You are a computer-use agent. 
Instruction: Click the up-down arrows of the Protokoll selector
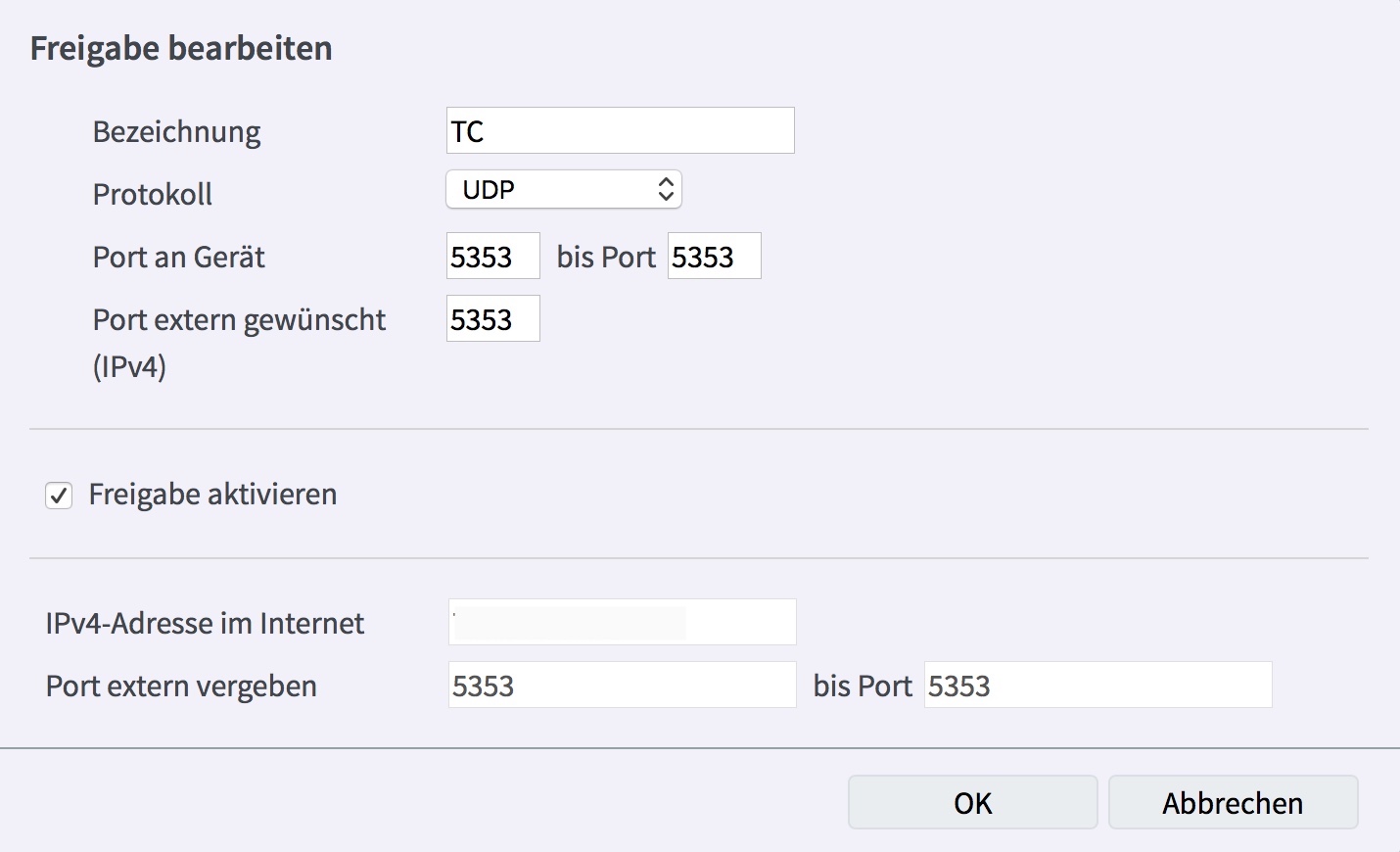tap(666, 190)
